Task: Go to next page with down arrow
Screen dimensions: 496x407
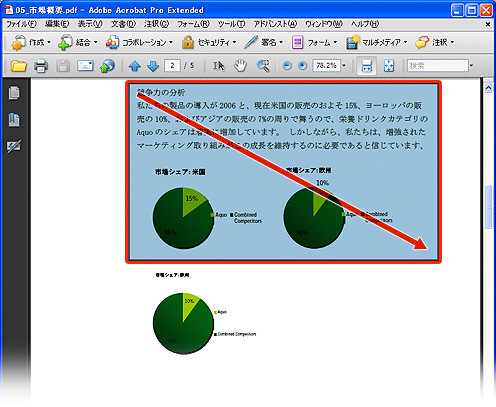Action: pyautogui.click(x=153, y=66)
